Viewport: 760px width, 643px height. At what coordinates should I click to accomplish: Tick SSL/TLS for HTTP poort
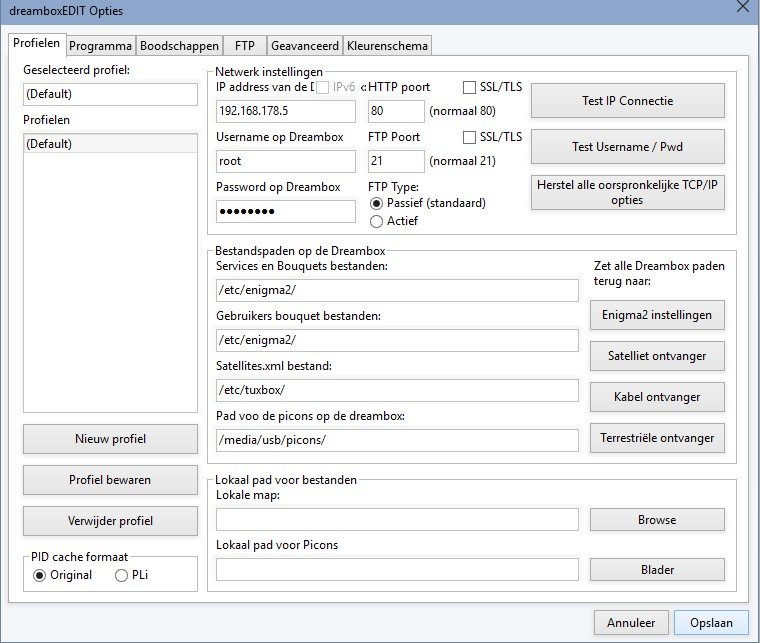[x=469, y=87]
